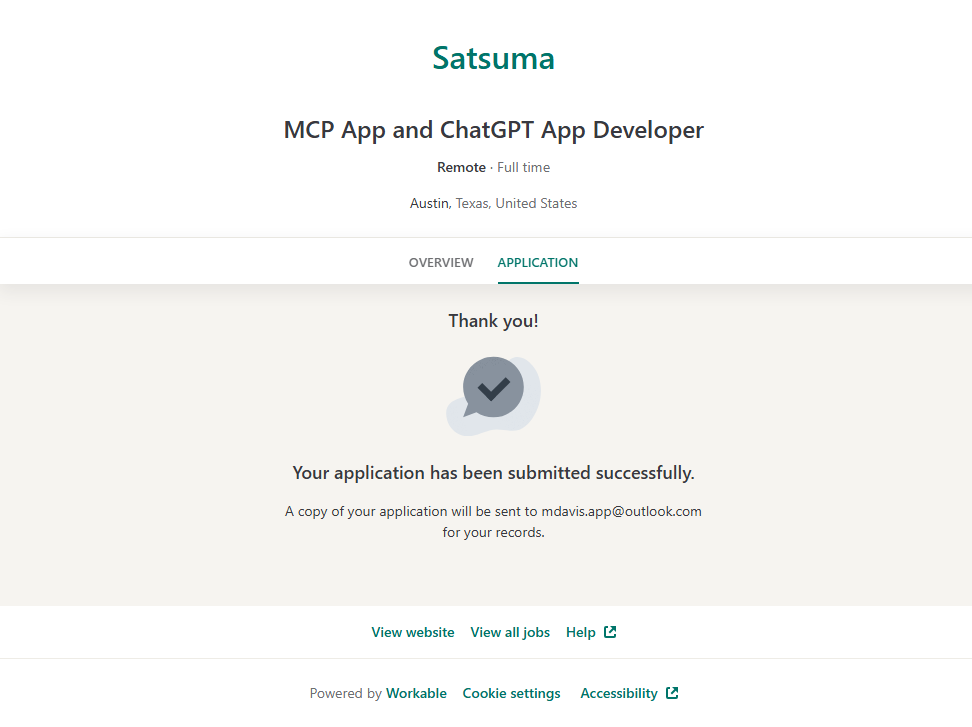Click the application submitted successfully message

point(493,473)
